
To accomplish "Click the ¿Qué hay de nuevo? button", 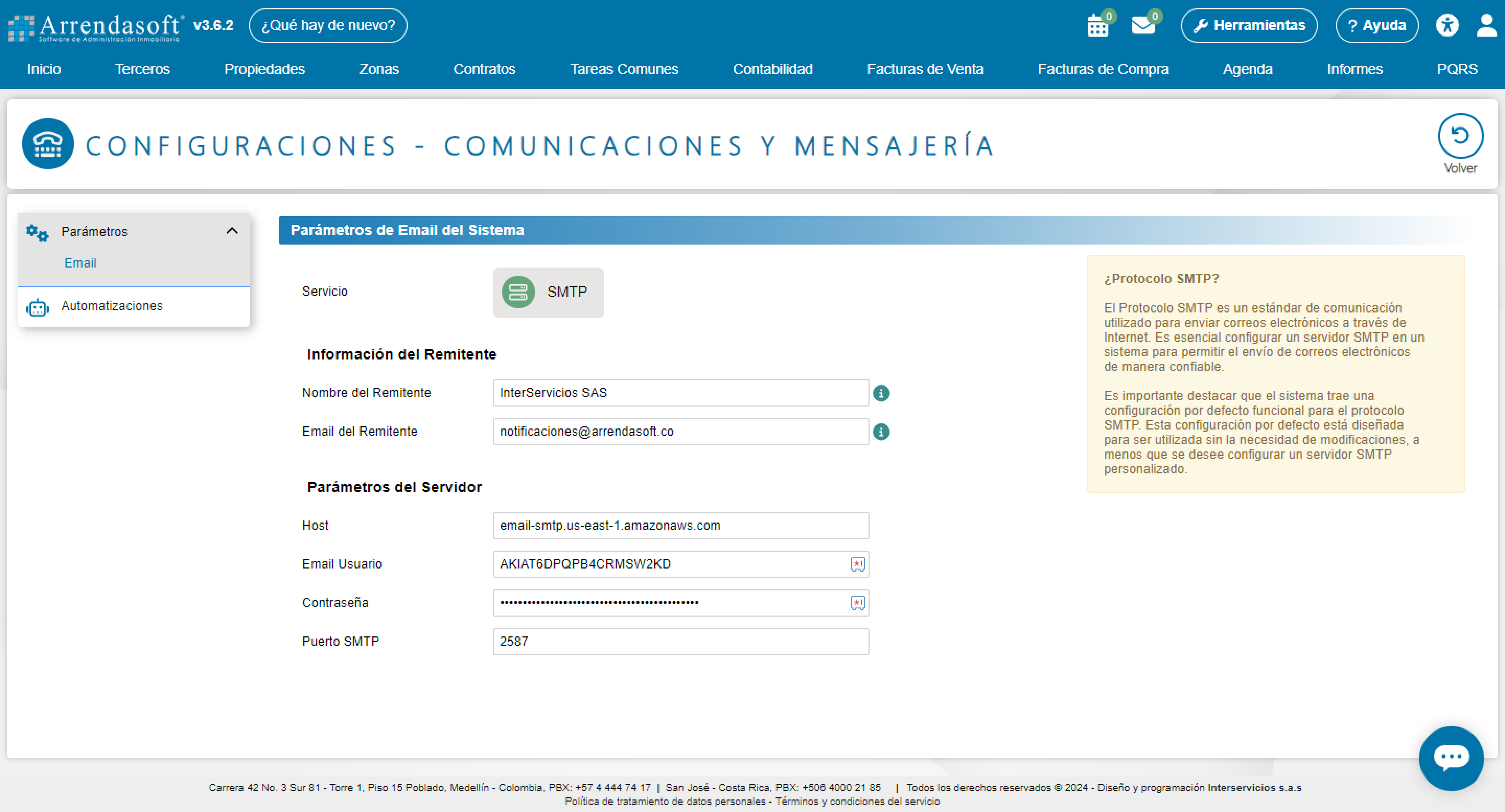I will [328, 26].
